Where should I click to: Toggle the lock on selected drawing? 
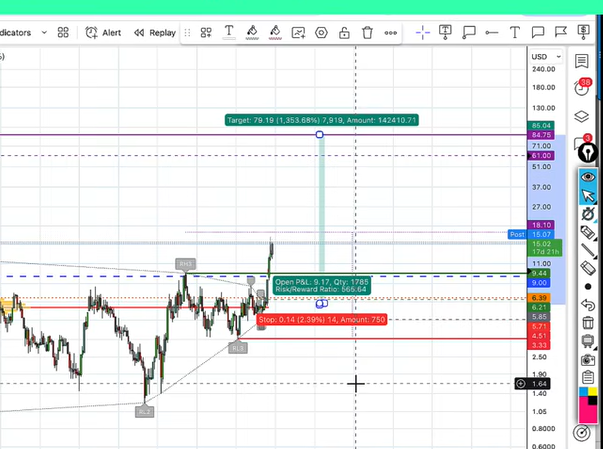coord(344,33)
